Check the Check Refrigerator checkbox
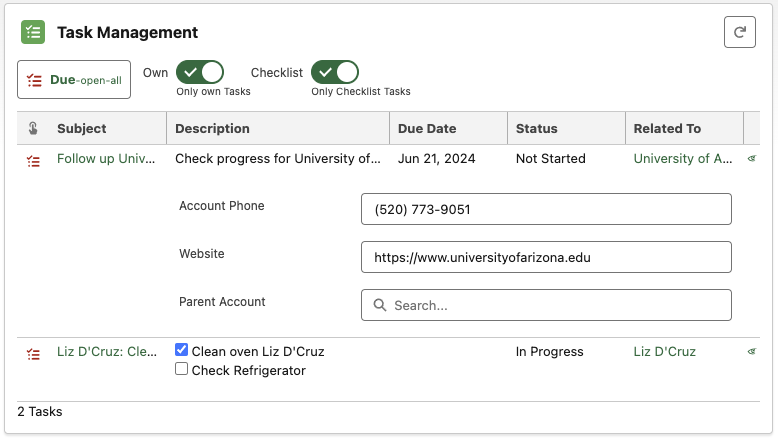 pyautogui.click(x=182, y=369)
